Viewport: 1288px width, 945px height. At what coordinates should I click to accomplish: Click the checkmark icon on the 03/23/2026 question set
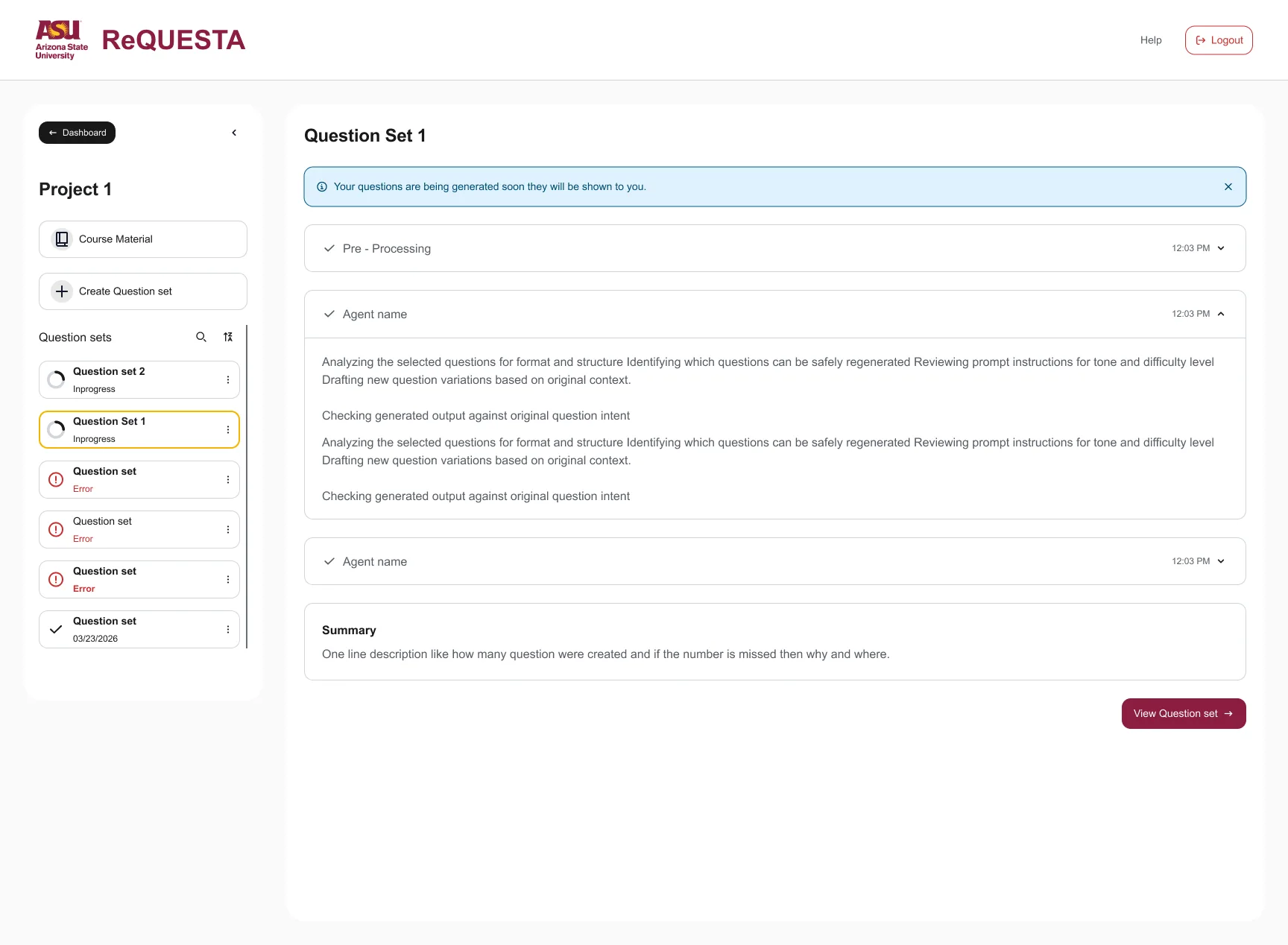click(56, 629)
